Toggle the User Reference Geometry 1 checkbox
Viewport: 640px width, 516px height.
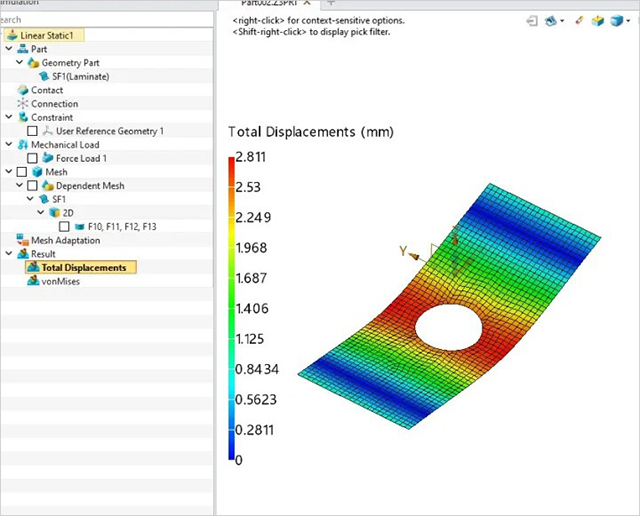pos(33,131)
